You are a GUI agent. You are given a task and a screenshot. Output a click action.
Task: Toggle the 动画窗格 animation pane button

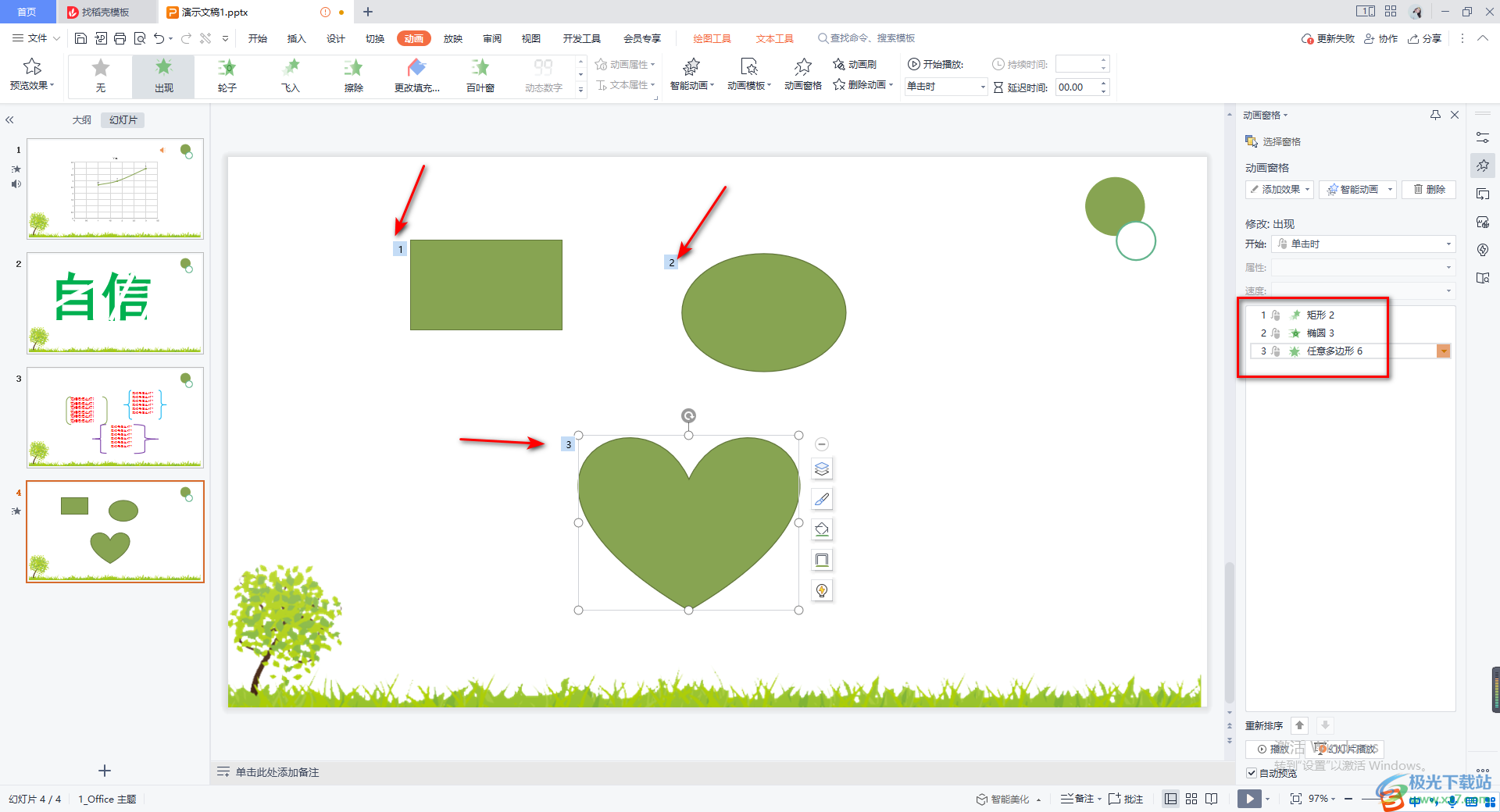tap(803, 75)
